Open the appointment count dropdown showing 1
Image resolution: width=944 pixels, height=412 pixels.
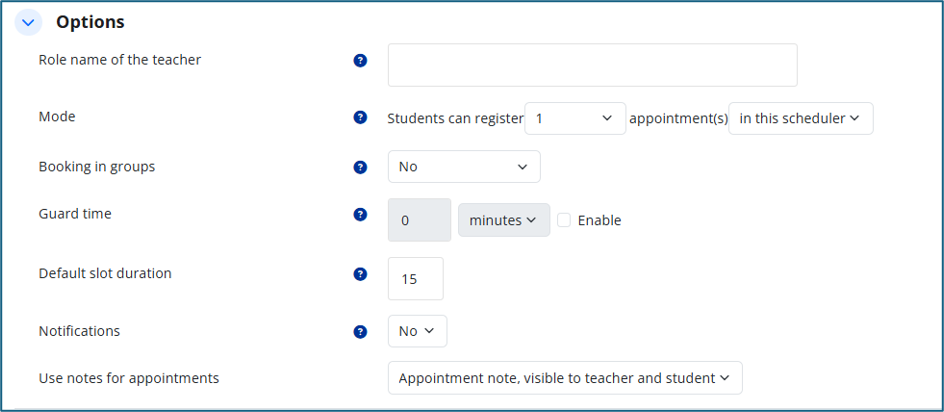pos(575,118)
